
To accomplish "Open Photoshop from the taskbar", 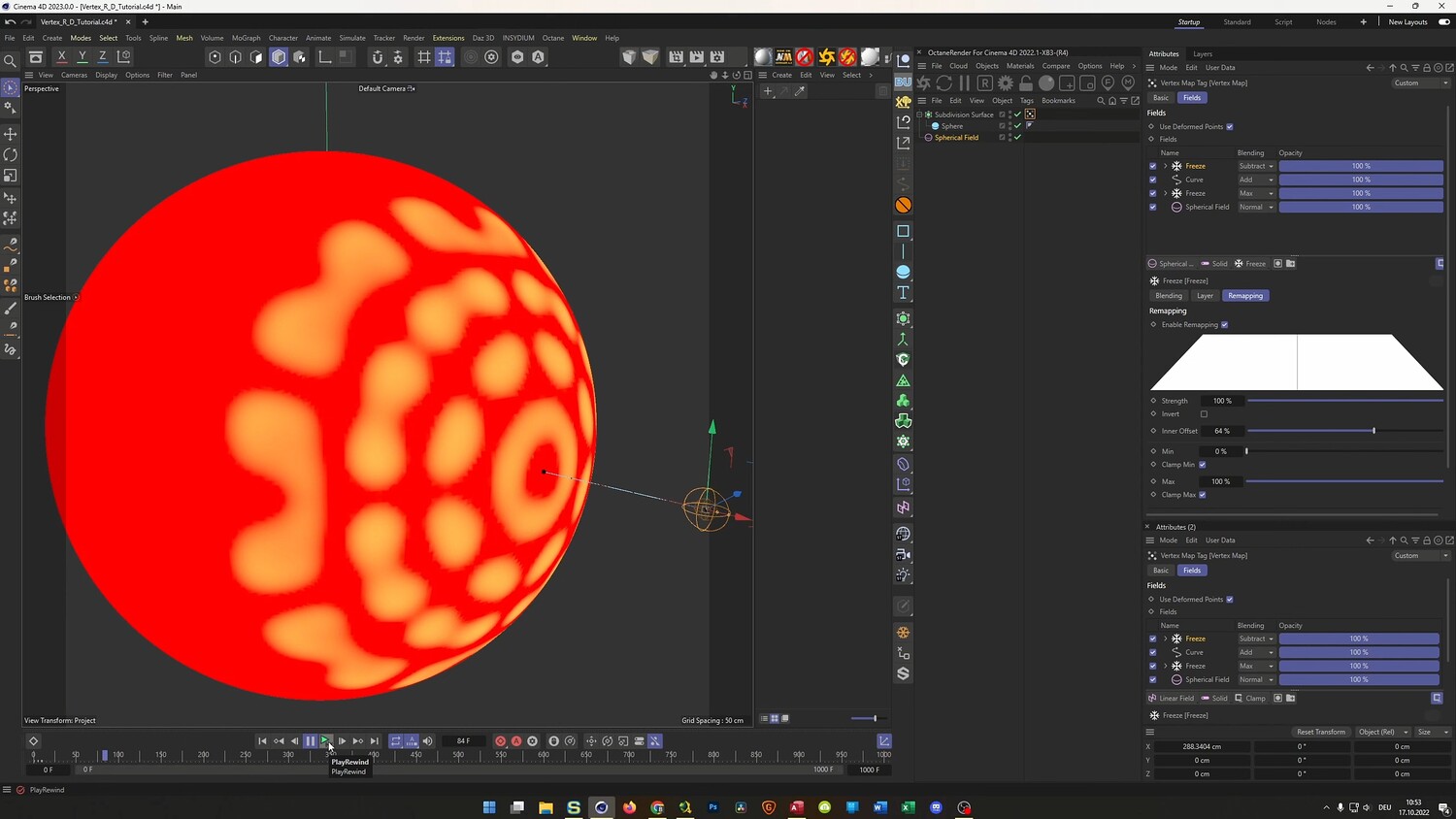I will coord(713,807).
